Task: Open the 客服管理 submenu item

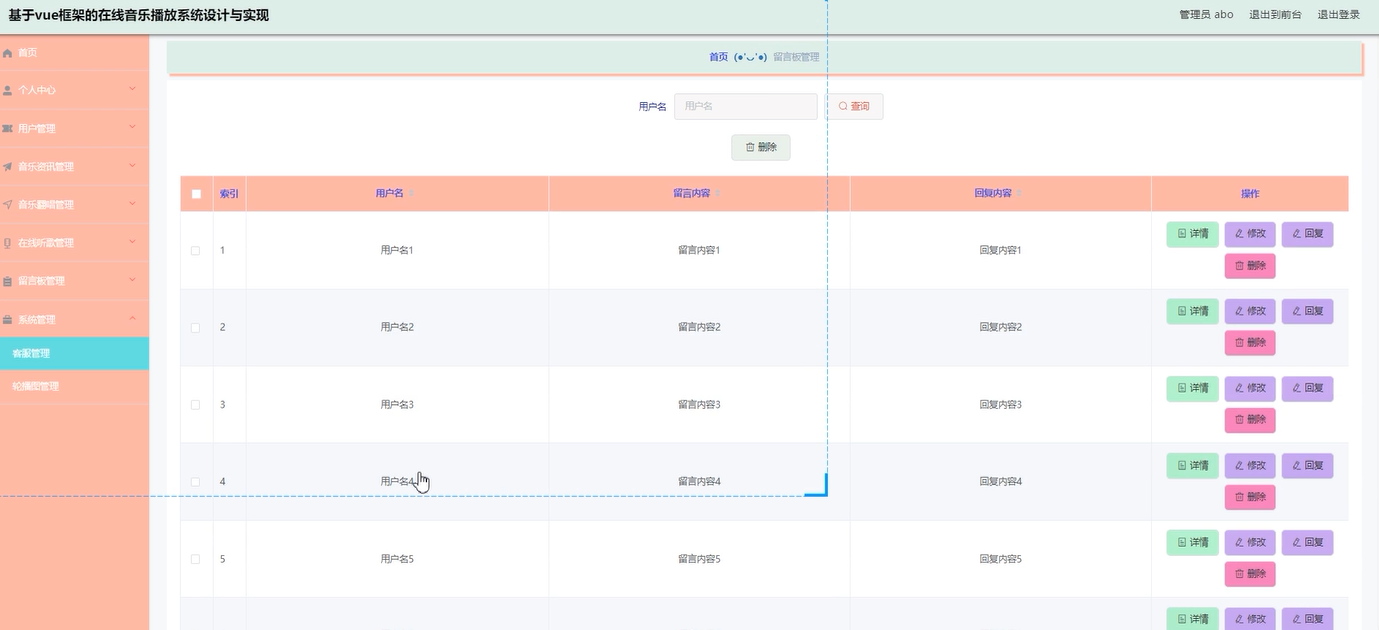Action: click(x=74, y=353)
